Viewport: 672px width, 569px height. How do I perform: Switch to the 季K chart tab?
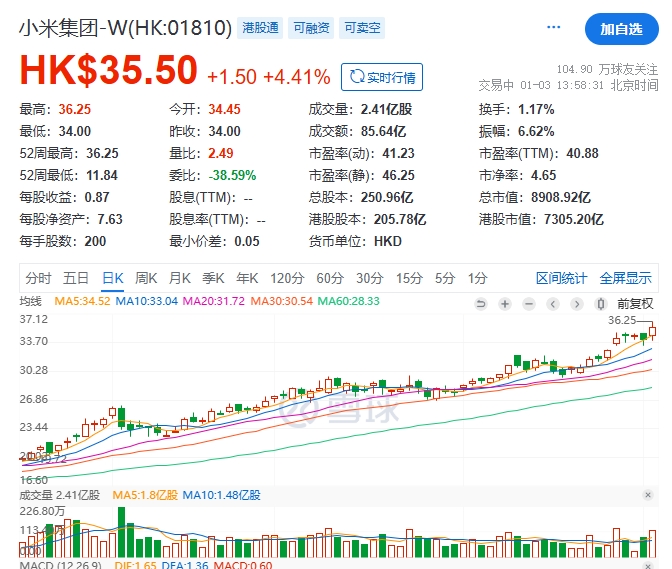pyautogui.click(x=213, y=279)
